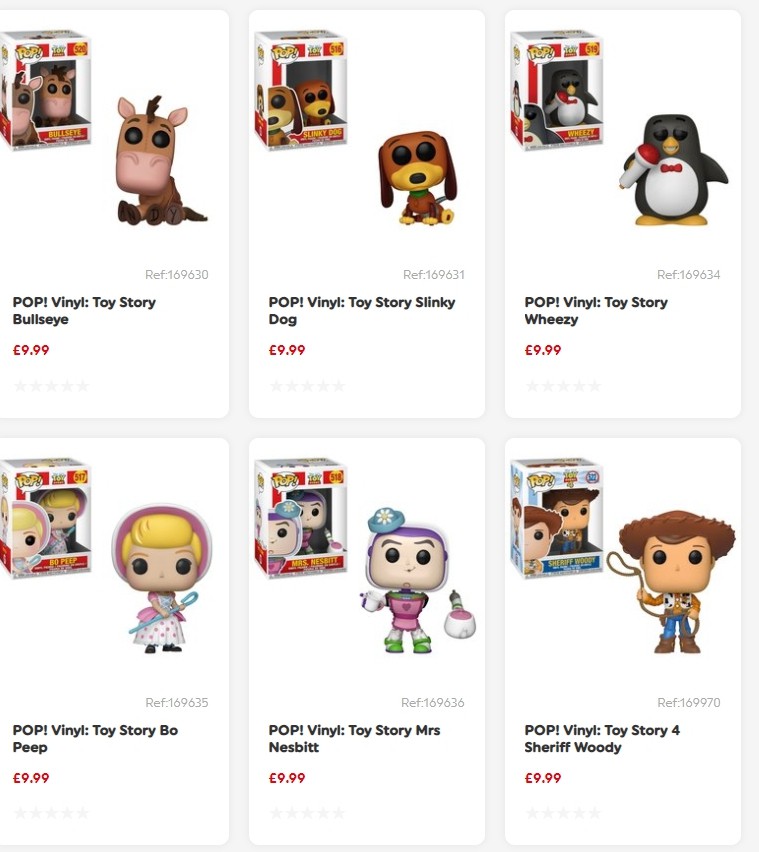Open POP! Vinyl Toy Story Bullseye product page
The width and height of the screenshot is (759, 852).
tap(86, 311)
